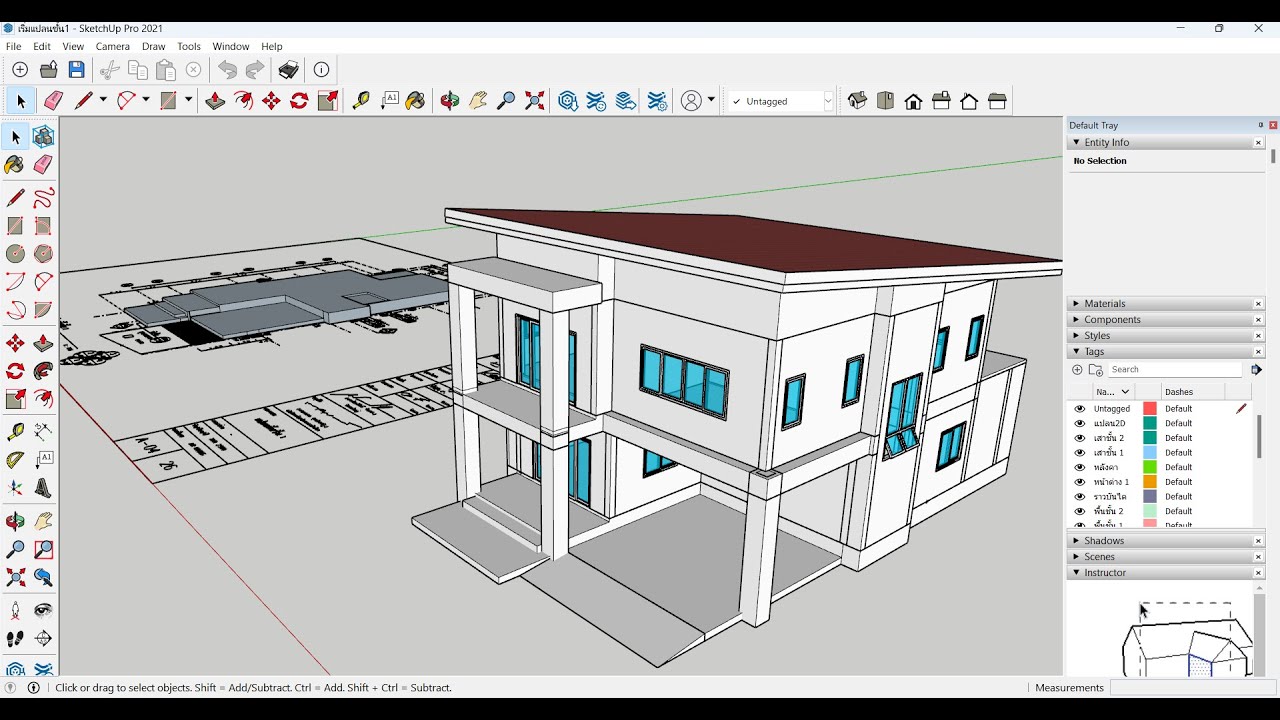The image size is (1280, 720).
Task: Toggle visibility of Untagged tag
Action: [x=1079, y=409]
